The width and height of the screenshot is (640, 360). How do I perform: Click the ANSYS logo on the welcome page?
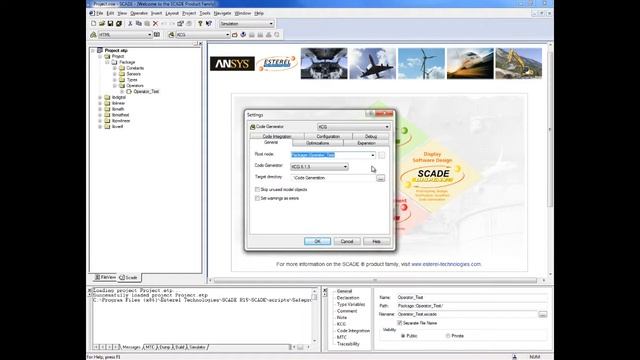(x=232, y=64)
